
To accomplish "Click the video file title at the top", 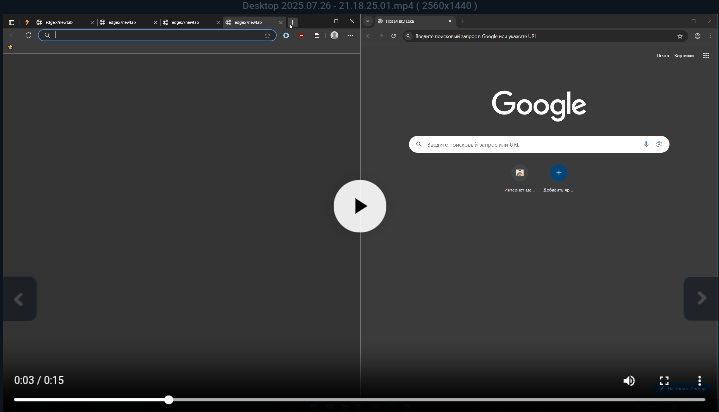I will click(360, 6).
